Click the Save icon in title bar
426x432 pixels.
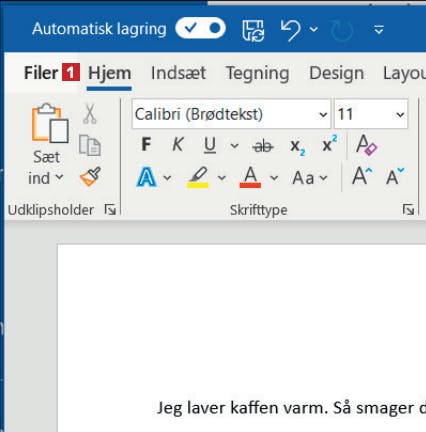(253, 30)
